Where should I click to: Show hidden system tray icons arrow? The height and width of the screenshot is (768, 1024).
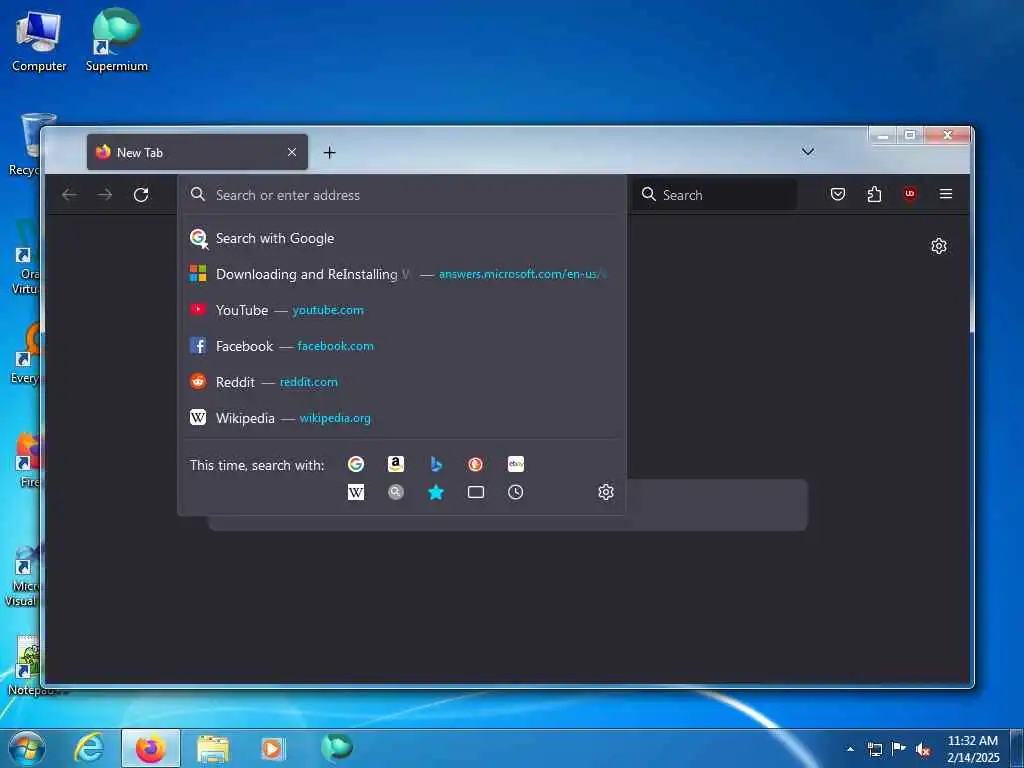pos(850,749)
